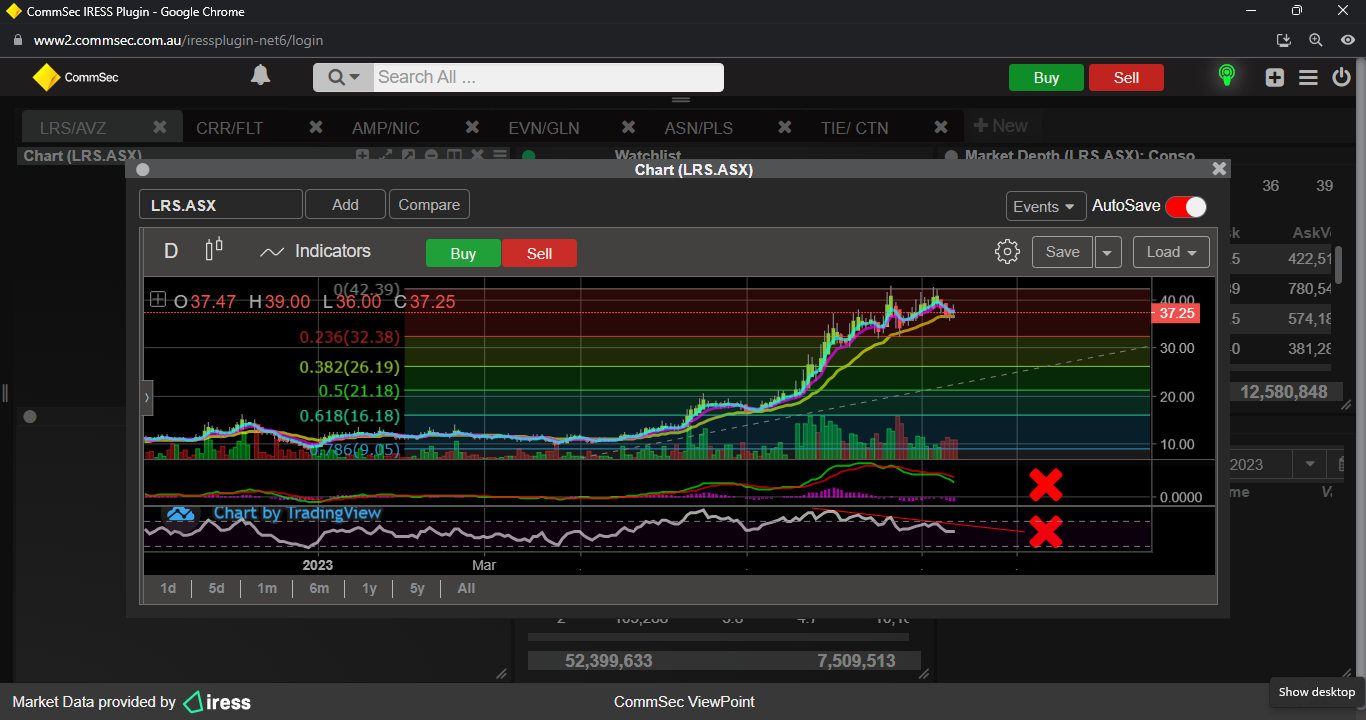The width and height of the screenshot is (1366, 720).
Task: Select the 6m time range
Action: tap(319, 588)
